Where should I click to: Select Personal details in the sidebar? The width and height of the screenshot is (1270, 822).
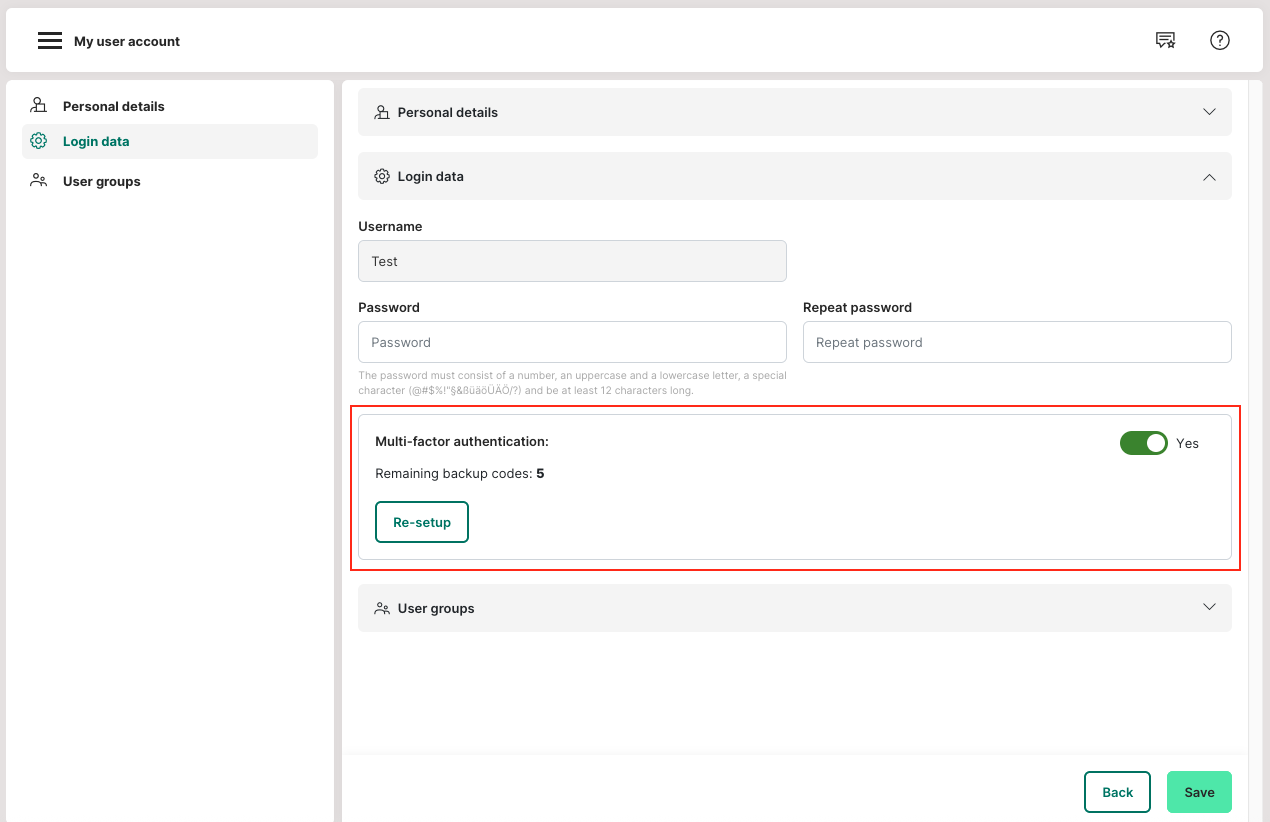[113, 106]
